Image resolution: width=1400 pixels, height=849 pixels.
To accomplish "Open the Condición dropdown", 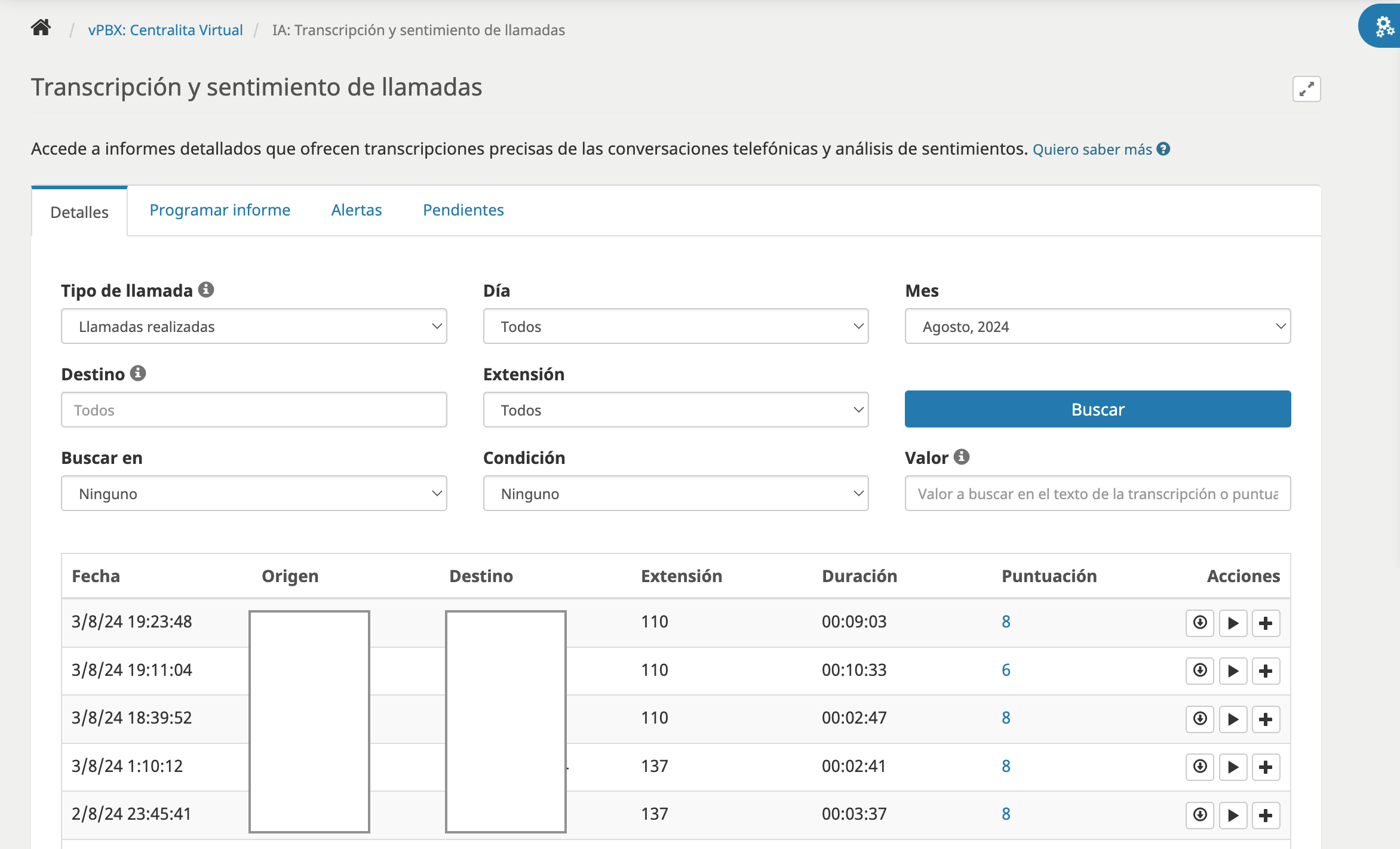I will coord(676,493).
